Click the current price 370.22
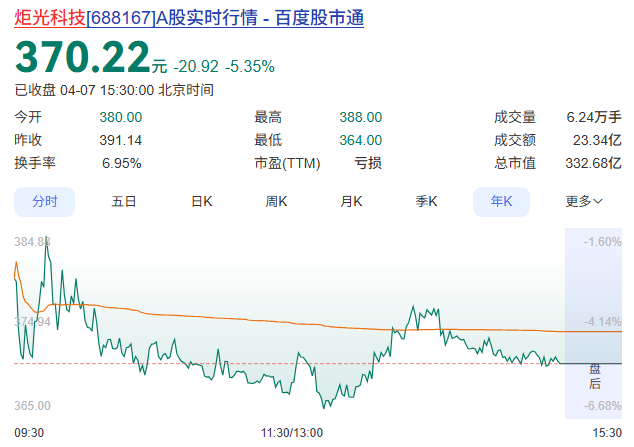 coord(82,58)
